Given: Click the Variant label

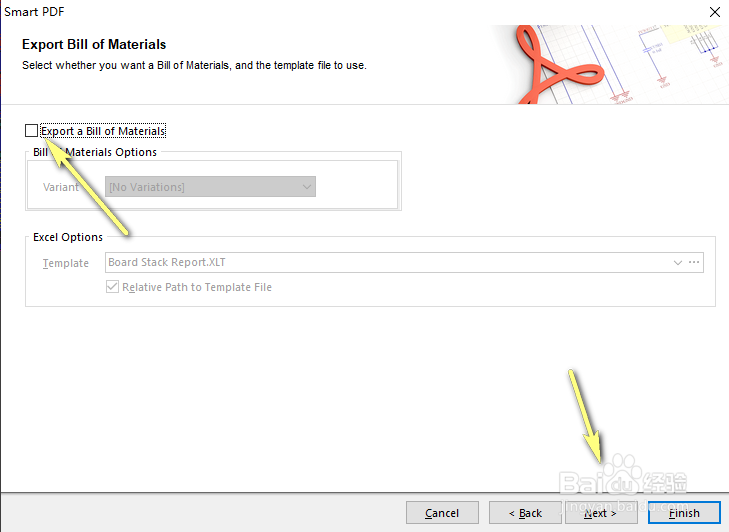Looking at the screenshot, I should pyautogui.click(x=61, y=187).
